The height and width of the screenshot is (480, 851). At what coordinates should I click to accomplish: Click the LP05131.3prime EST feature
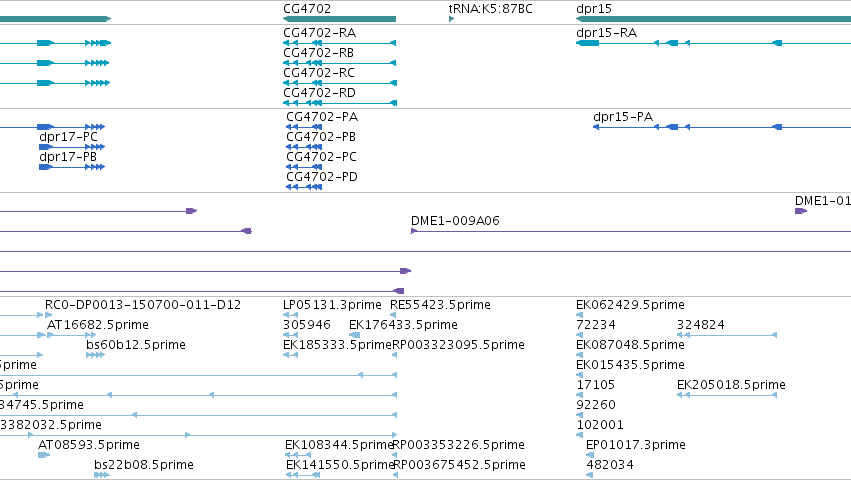tap(290, 315)
